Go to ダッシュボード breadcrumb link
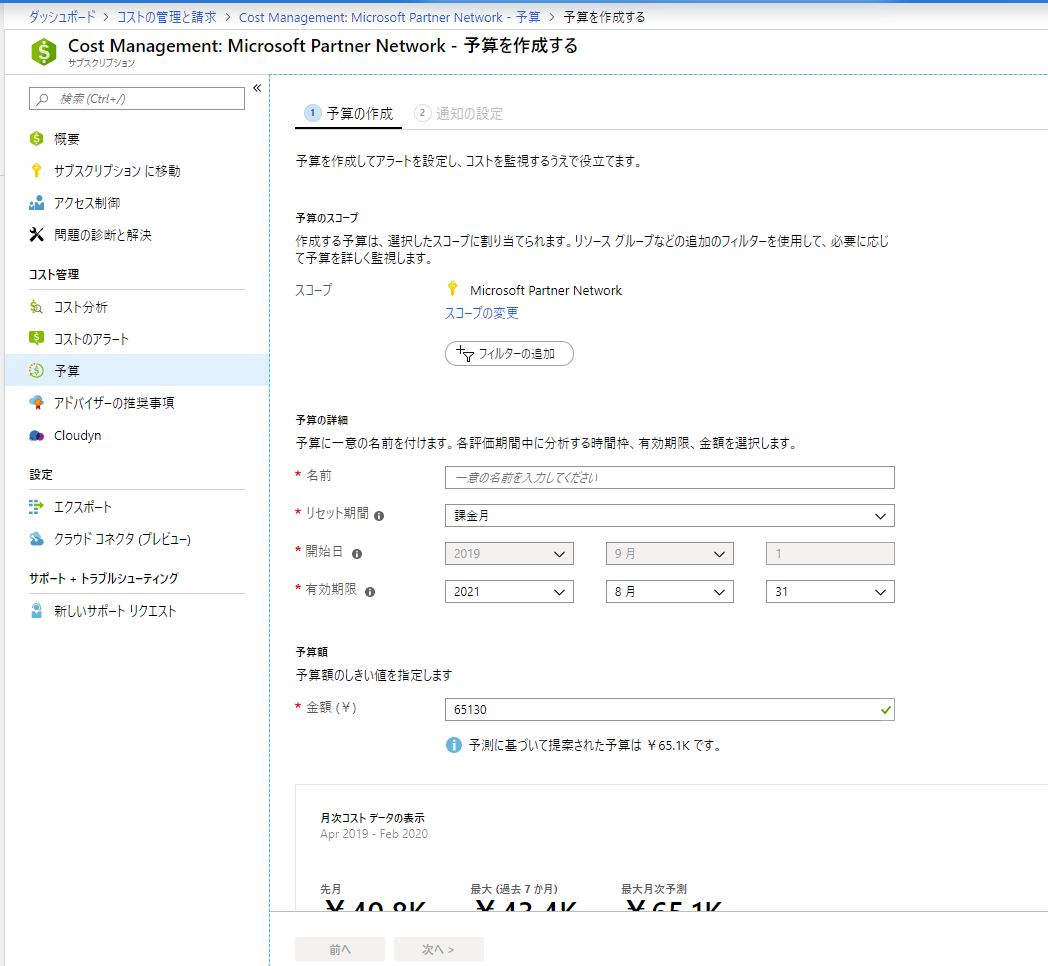Screen dimensions: 1048x966 (62, 17)
